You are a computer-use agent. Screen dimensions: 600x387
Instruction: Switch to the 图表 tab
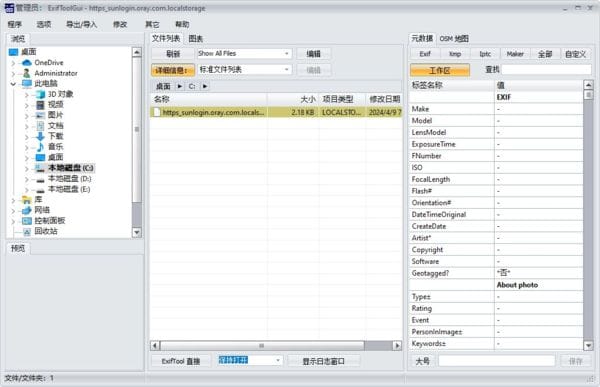coord(196,39)
